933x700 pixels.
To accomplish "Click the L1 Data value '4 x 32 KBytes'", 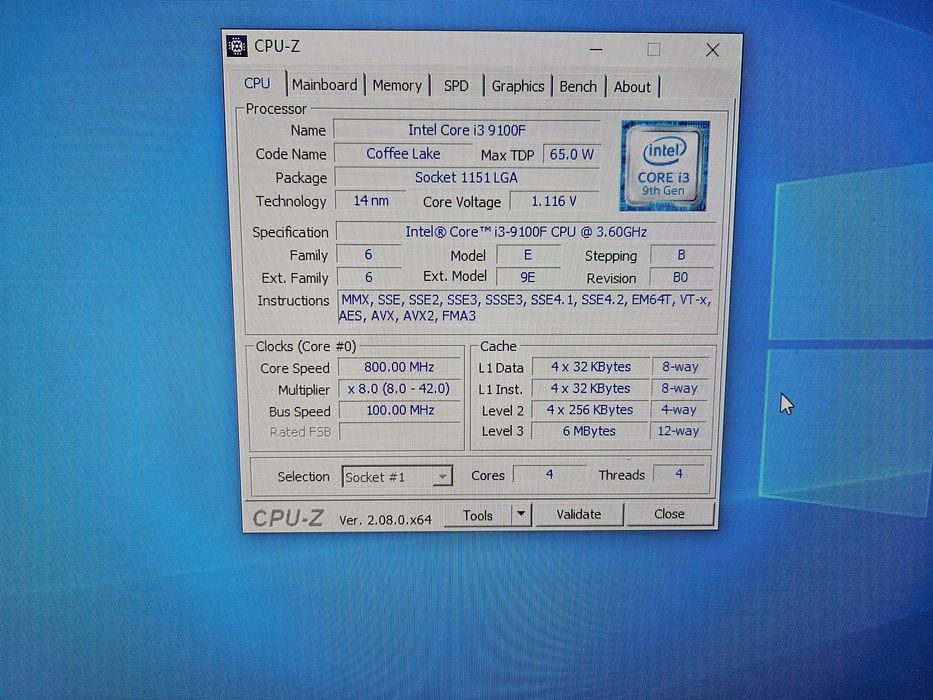I will pos(590,367).
